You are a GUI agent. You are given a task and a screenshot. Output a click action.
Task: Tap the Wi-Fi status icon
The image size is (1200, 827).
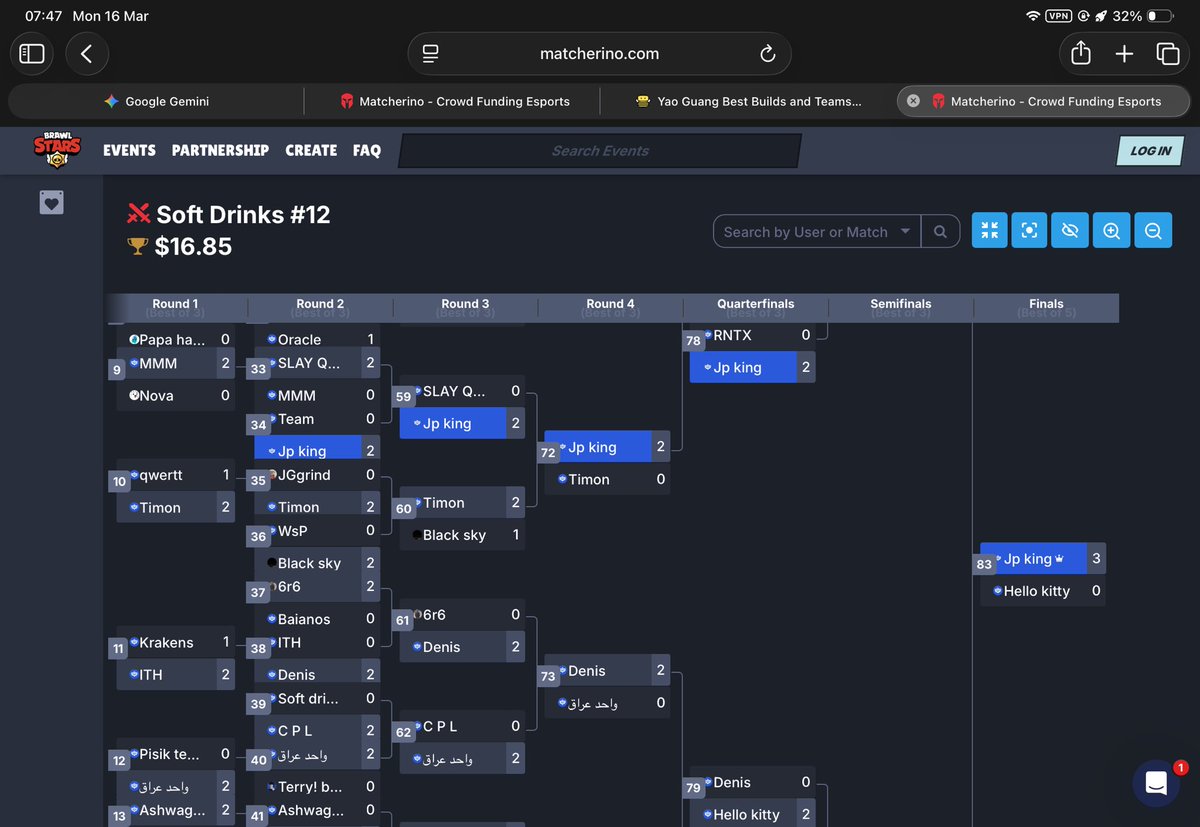tap(1032, 17)
